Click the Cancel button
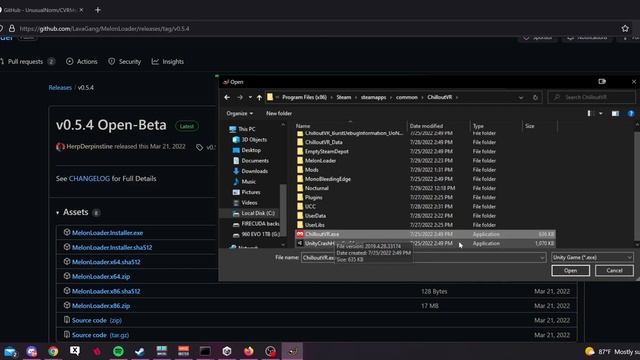The image size is (640, 360). coord(614,271)
